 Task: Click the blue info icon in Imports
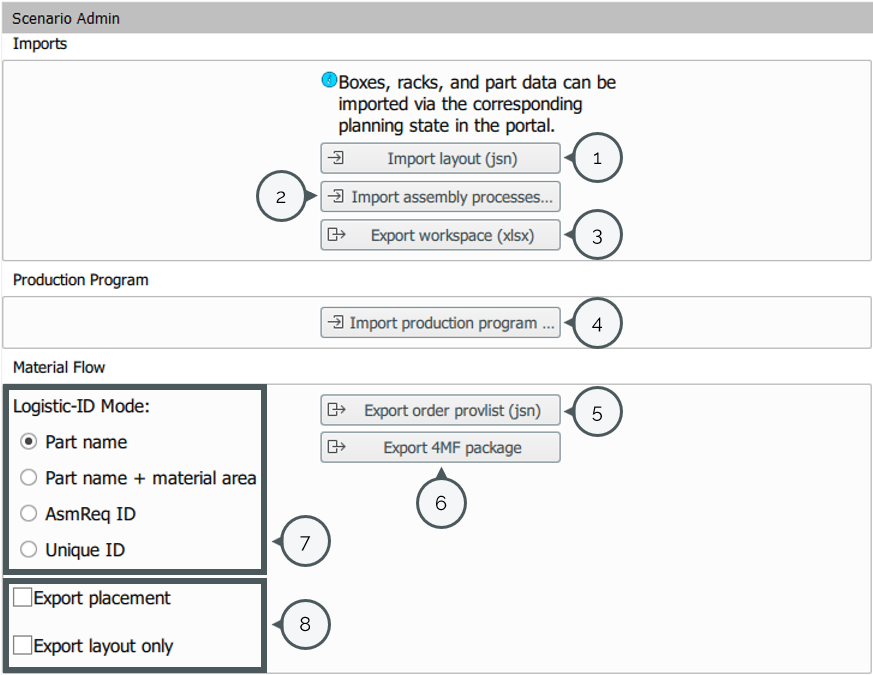point(329,80)
